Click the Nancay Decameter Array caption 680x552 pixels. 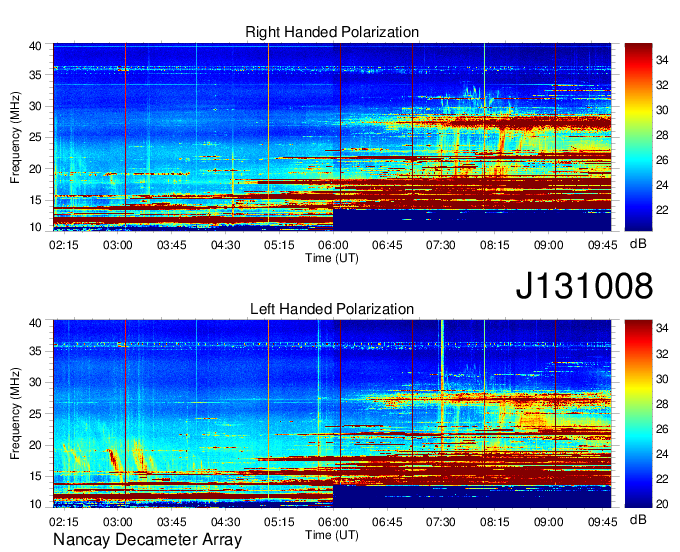point(147,540)
